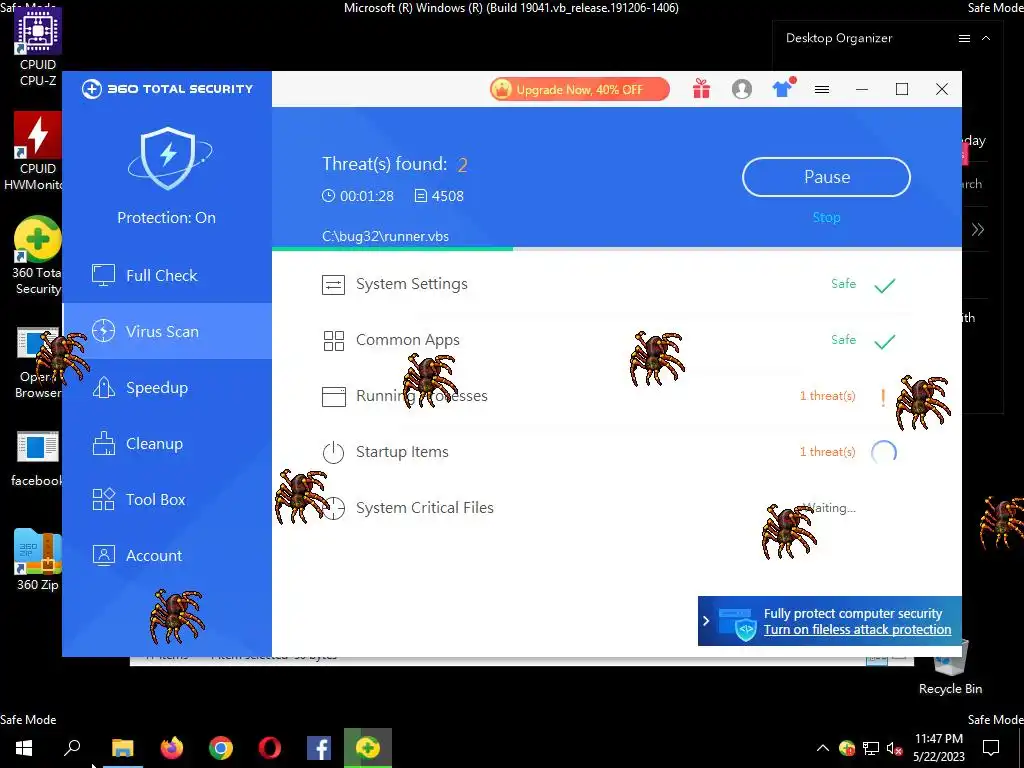The image size is (1024, 768).
Task: Open Desktop Organizer menu icon
Action: [x=964, y=39]
